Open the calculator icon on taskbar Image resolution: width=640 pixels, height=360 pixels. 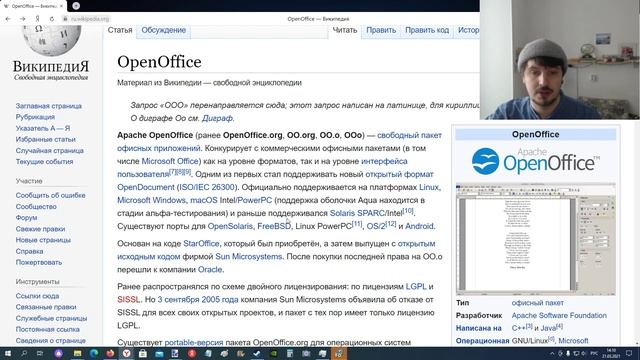tap(290, 353)
